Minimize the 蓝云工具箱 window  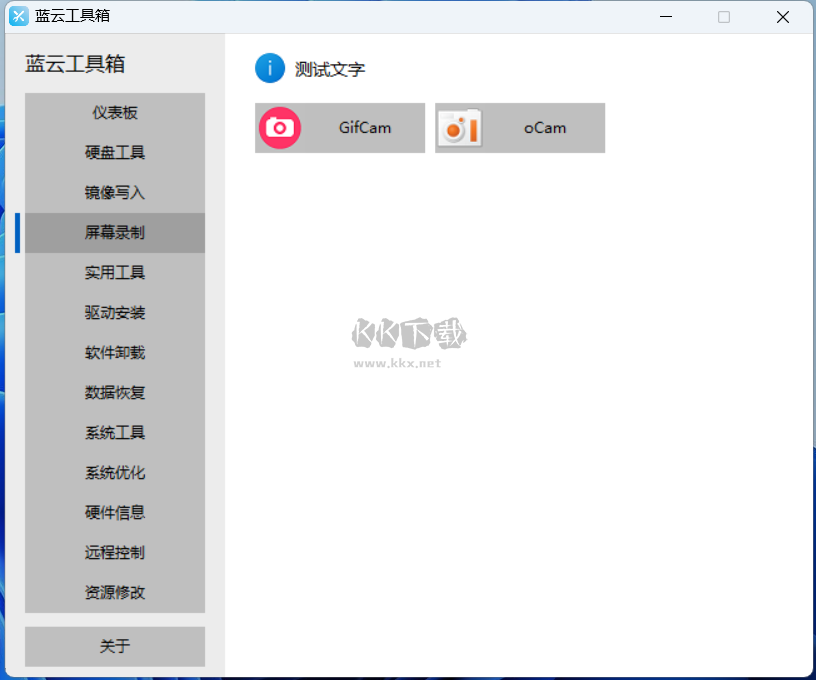tap(666, 17)
